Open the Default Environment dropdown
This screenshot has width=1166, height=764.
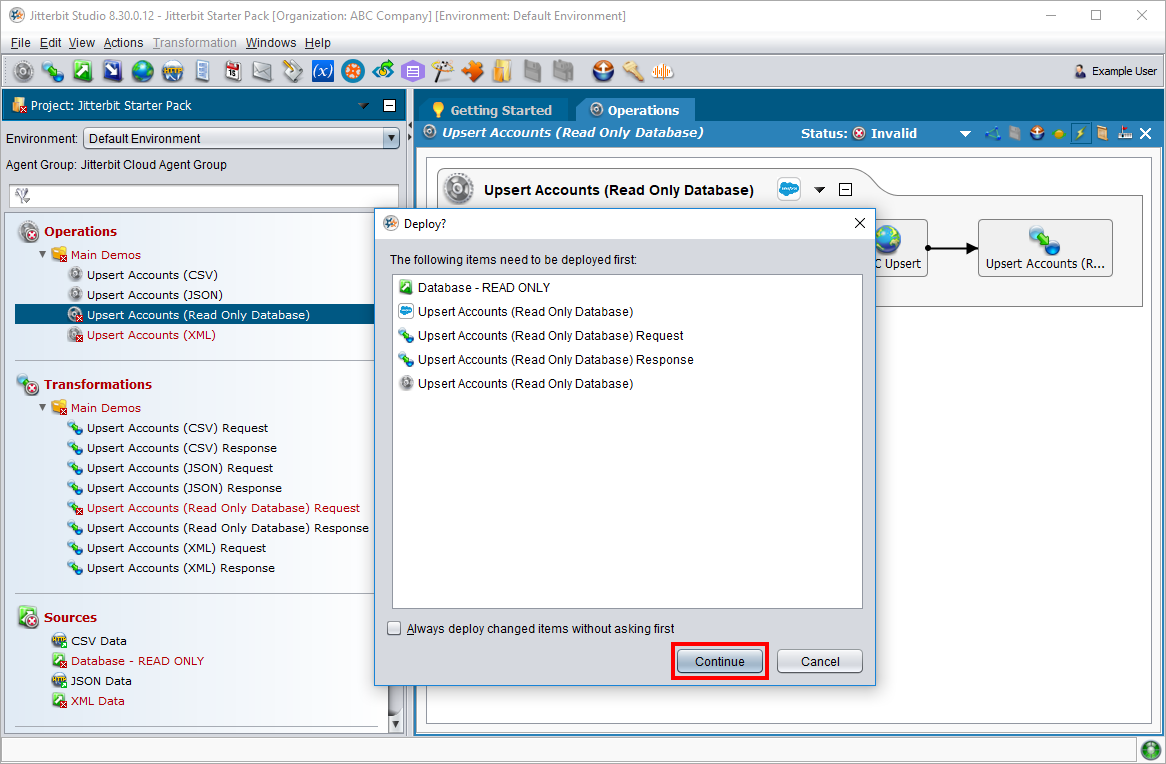[241, 139]
